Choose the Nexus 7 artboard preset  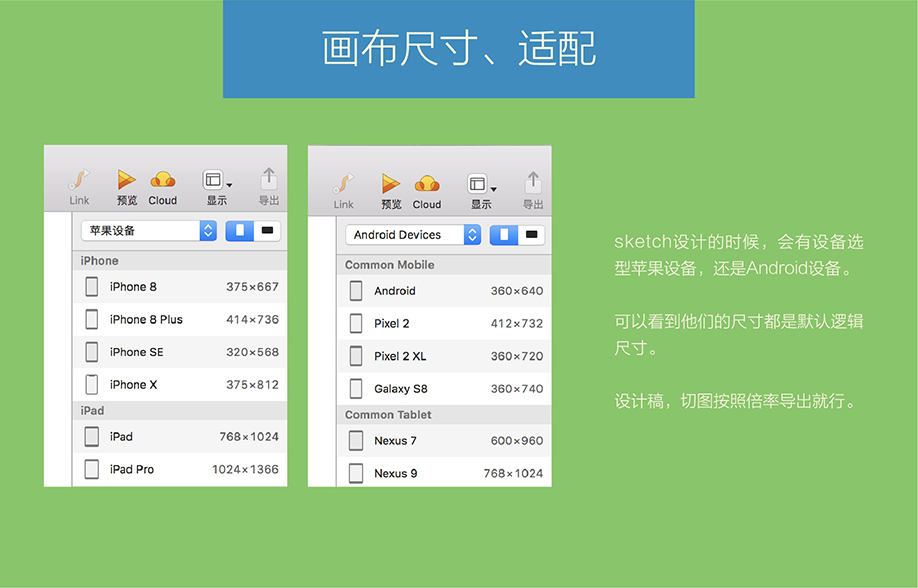[x=444, y=441]
